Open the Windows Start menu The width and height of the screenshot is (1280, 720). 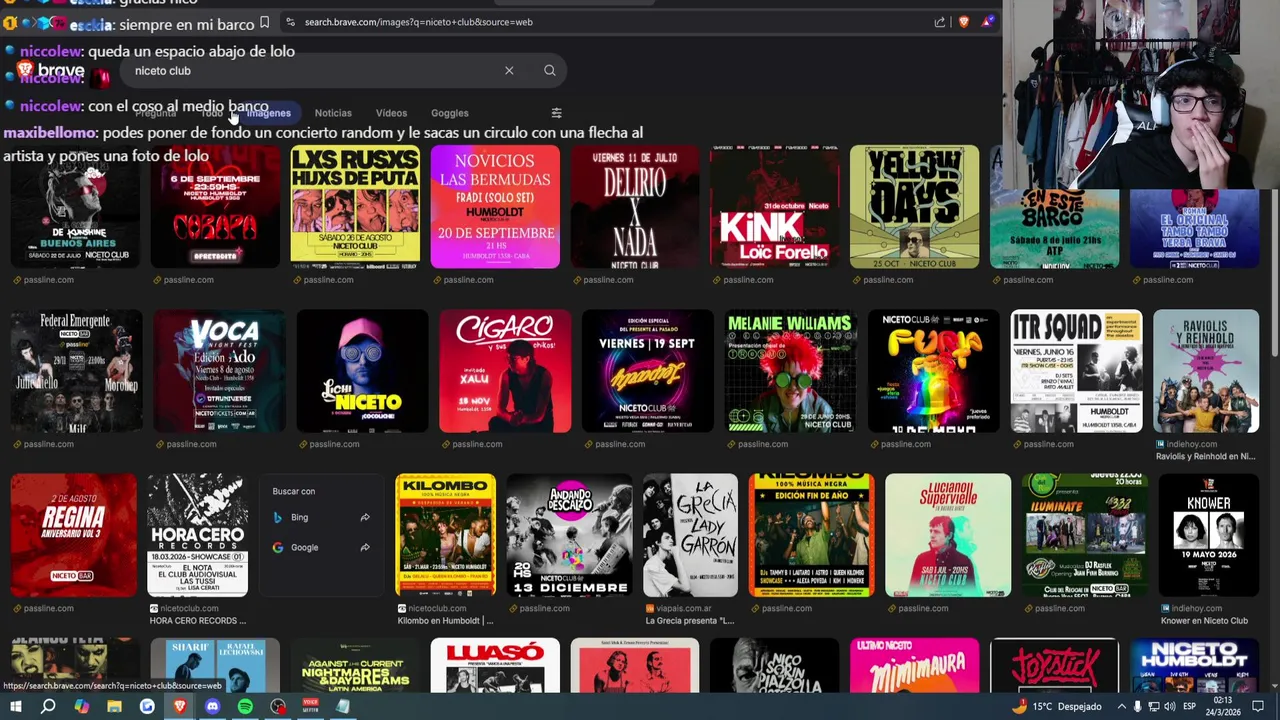coord(16,707)
